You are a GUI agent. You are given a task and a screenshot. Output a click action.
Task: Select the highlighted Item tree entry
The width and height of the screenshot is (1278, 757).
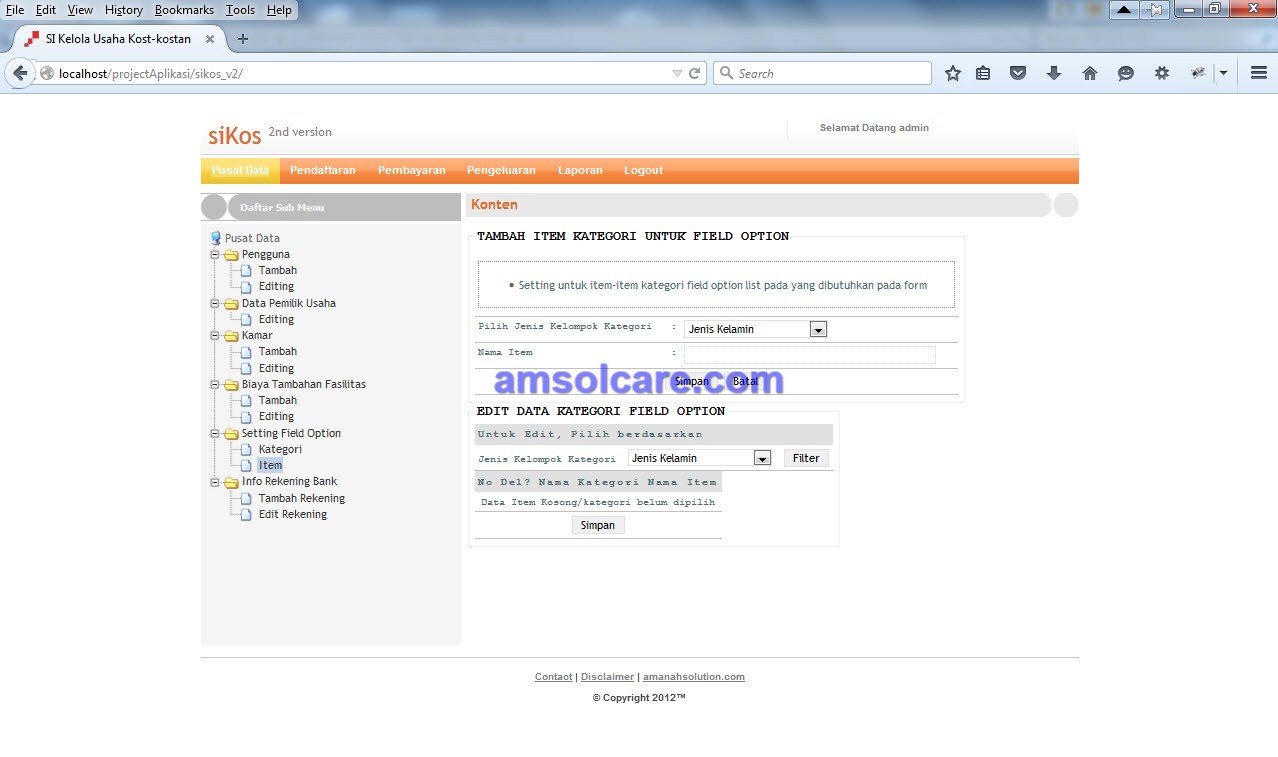click(270, 465)
